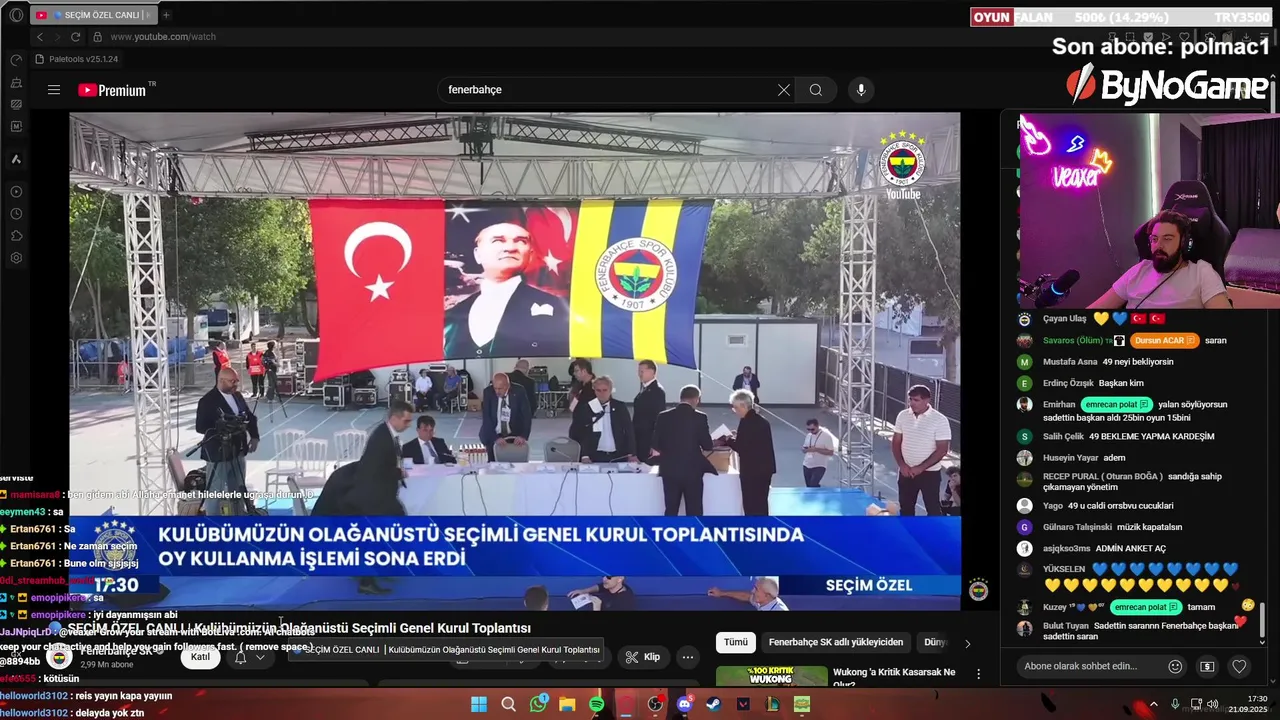This screenshot has height=720, width=1280.
Task: Click the www.youtube.com/watch address bar
Action: pyautogui.click(x=163, y=37)
